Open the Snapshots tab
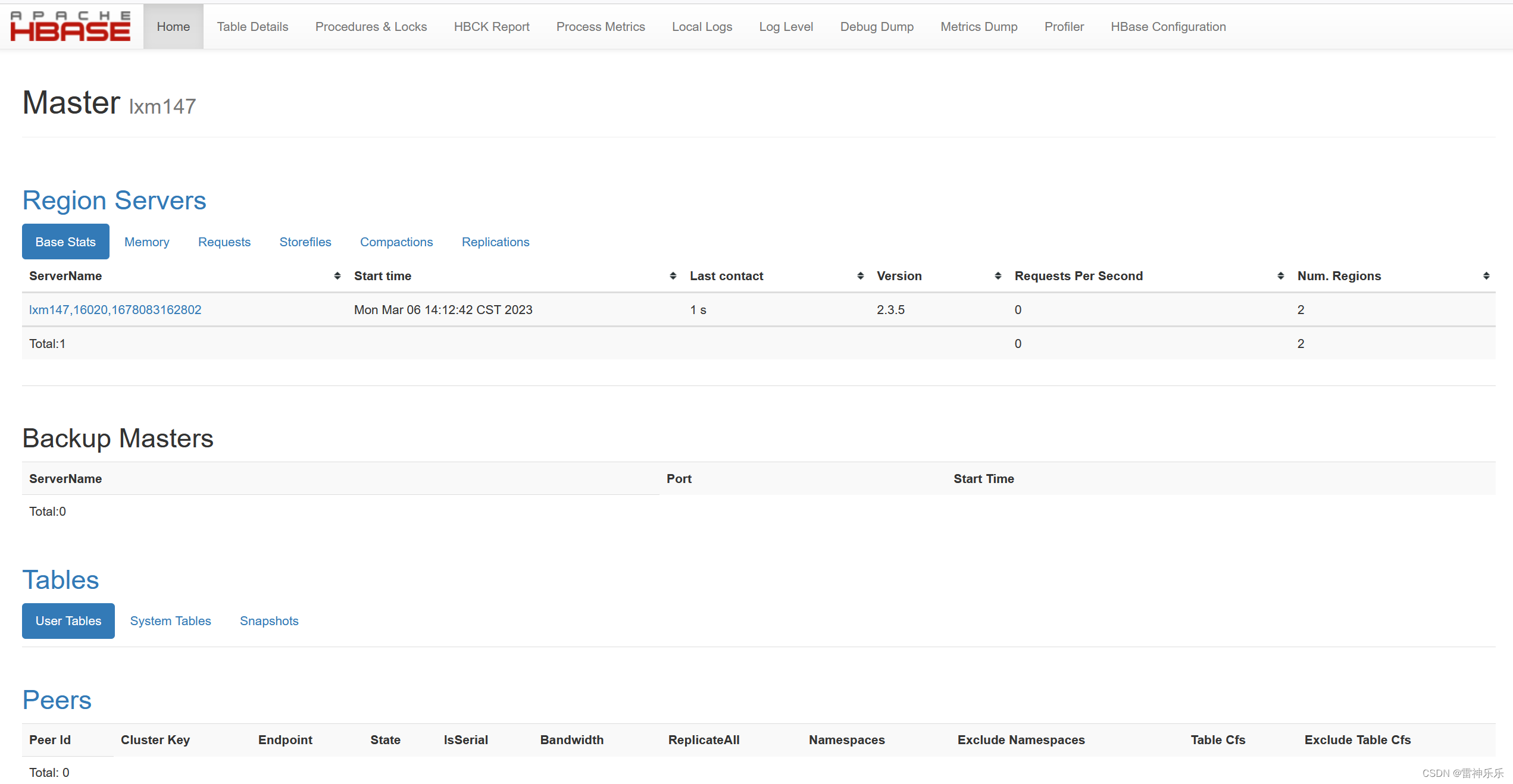 [x=269, y=621]
